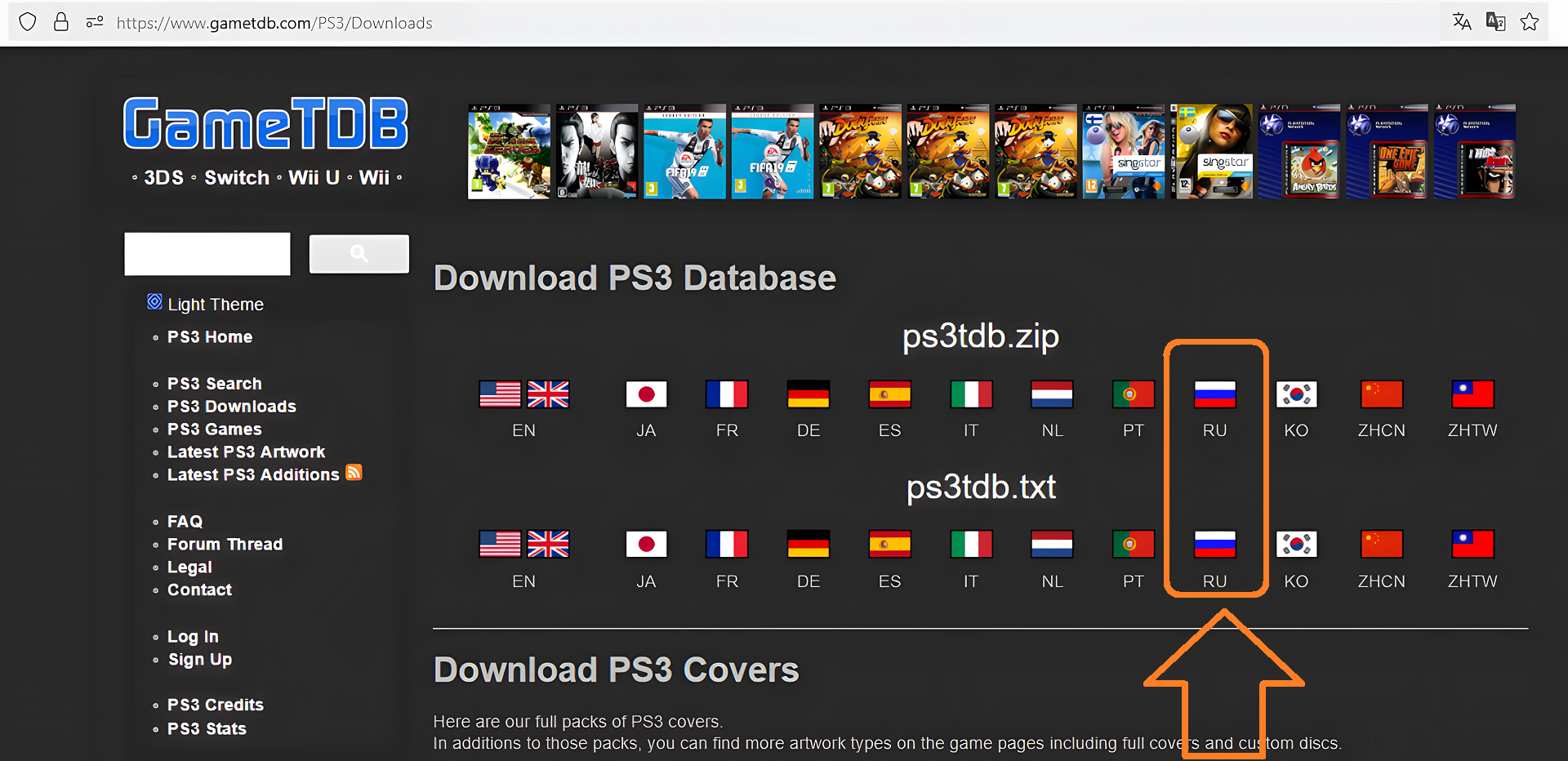Click the magnifier search button
Viewport: 1568px width, 761px height.
coord(359,254)
